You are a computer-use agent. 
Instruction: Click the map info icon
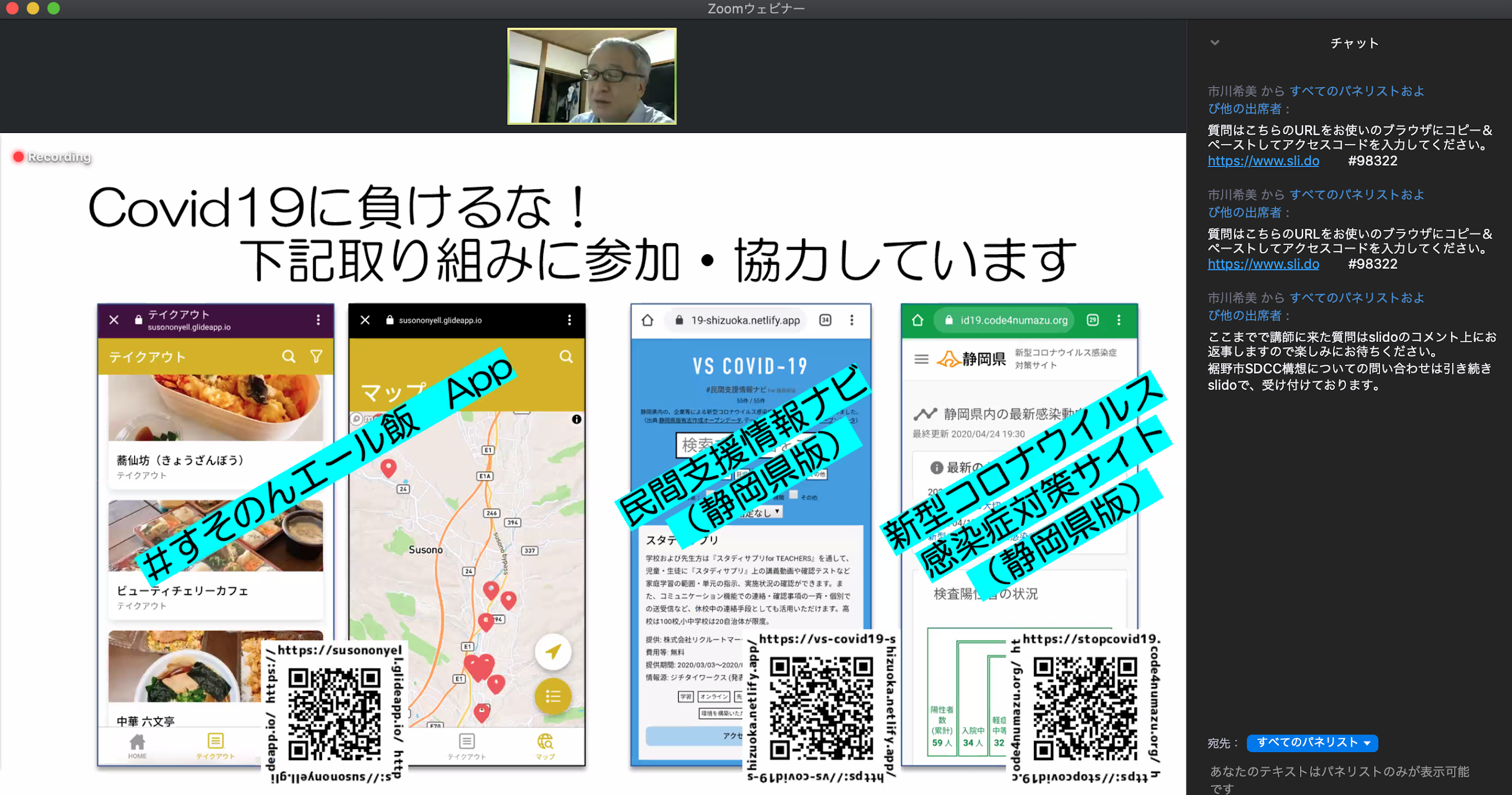click(x=576, y=419)
